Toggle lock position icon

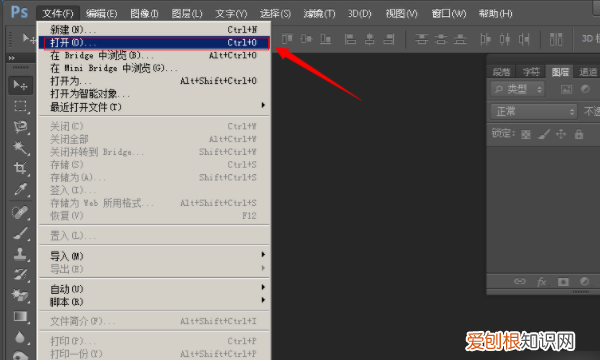(561, 134)
